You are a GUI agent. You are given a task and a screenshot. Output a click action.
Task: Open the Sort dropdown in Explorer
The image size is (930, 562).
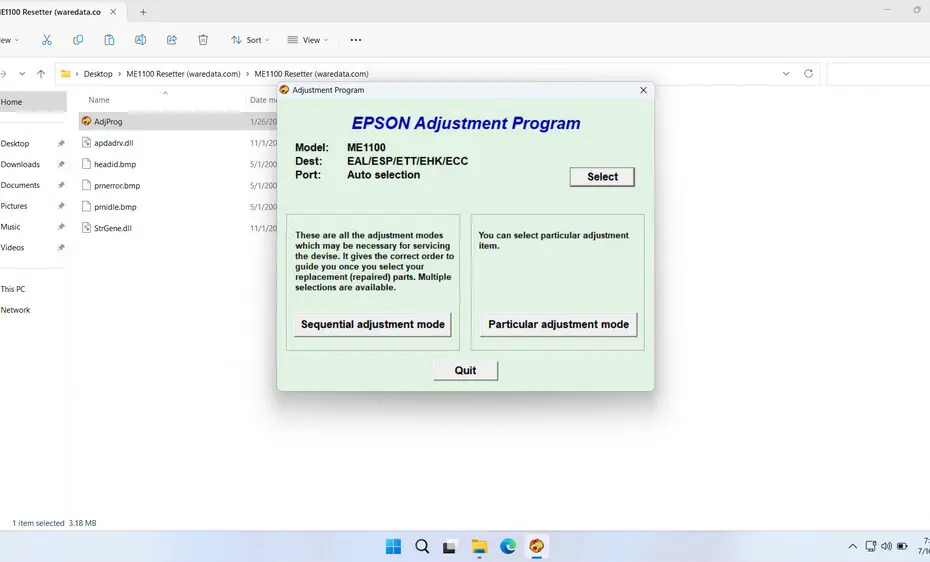tap(250, 40)
